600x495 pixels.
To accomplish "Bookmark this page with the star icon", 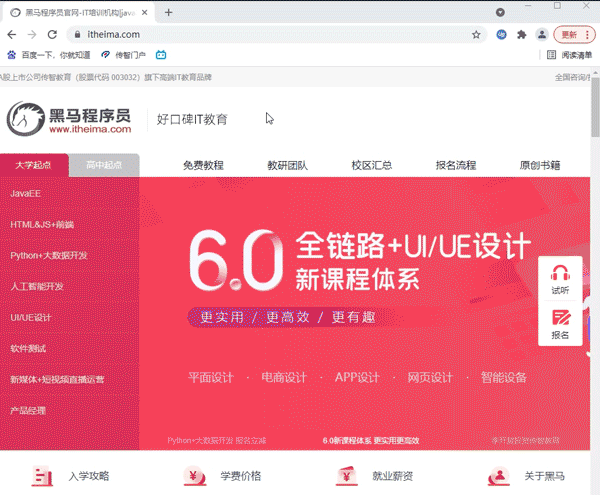I will point(477,34).
